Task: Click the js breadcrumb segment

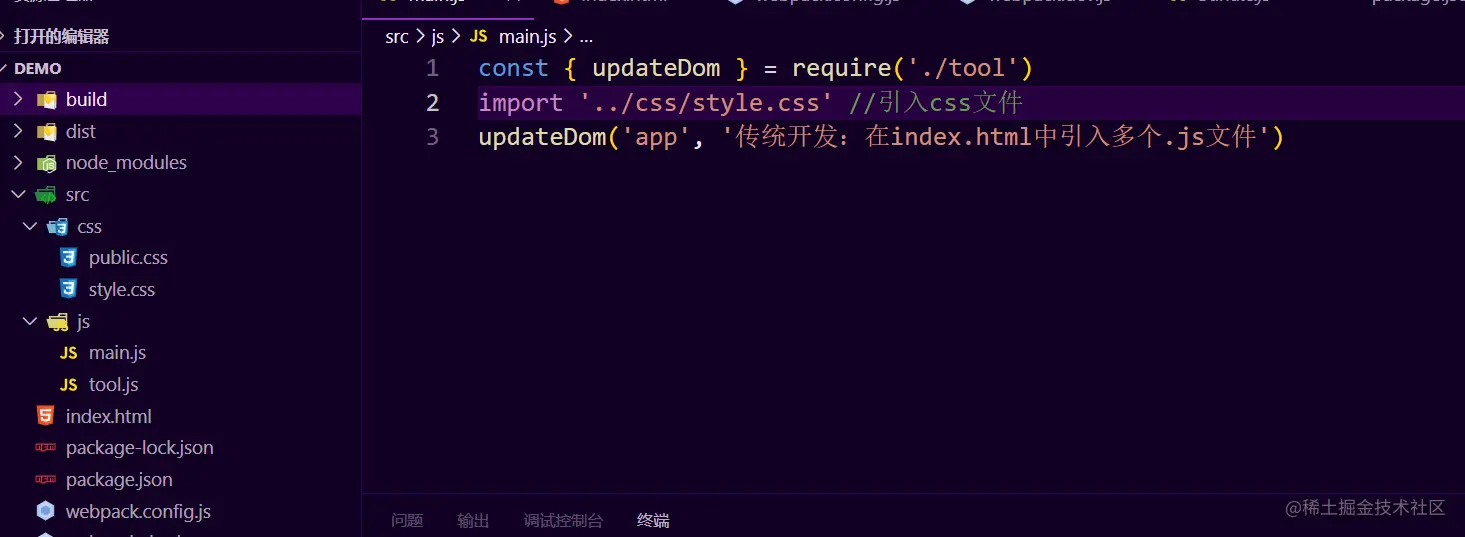Action: click(437, 37)
